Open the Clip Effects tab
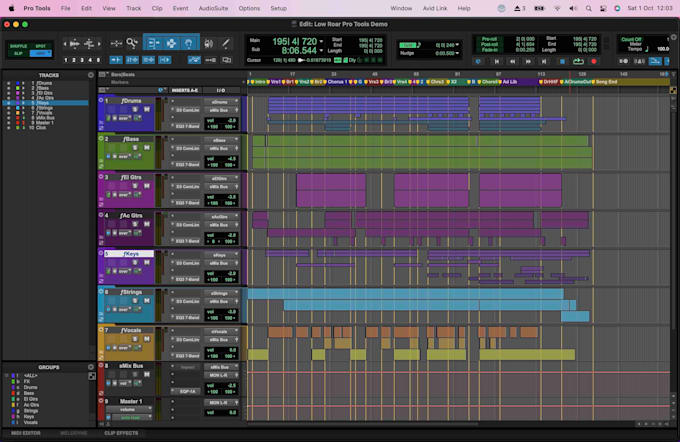This screenshot has width=680, height=442. 121,433
